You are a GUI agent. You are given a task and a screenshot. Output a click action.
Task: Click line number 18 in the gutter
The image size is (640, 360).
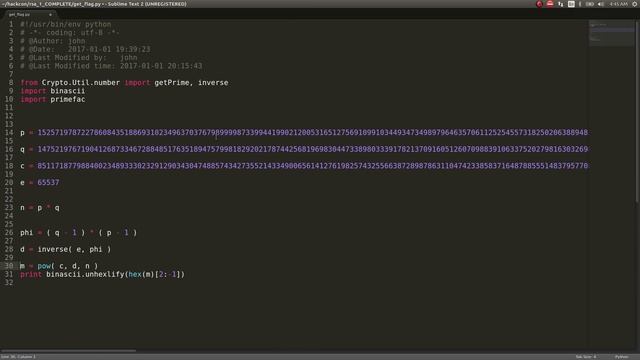pos(9,166)
